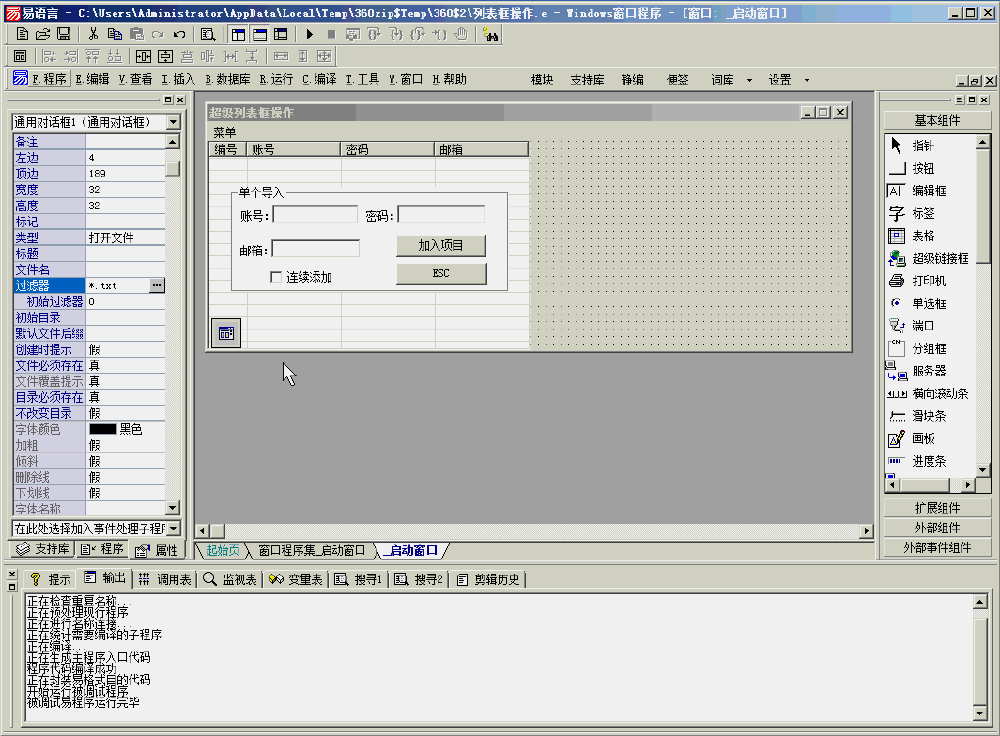Image resolution: width=1000 pixels, height=736 pixels.
Task: Open the 通用对话框1 component dropdown
Action: click(x=173, y=122)
